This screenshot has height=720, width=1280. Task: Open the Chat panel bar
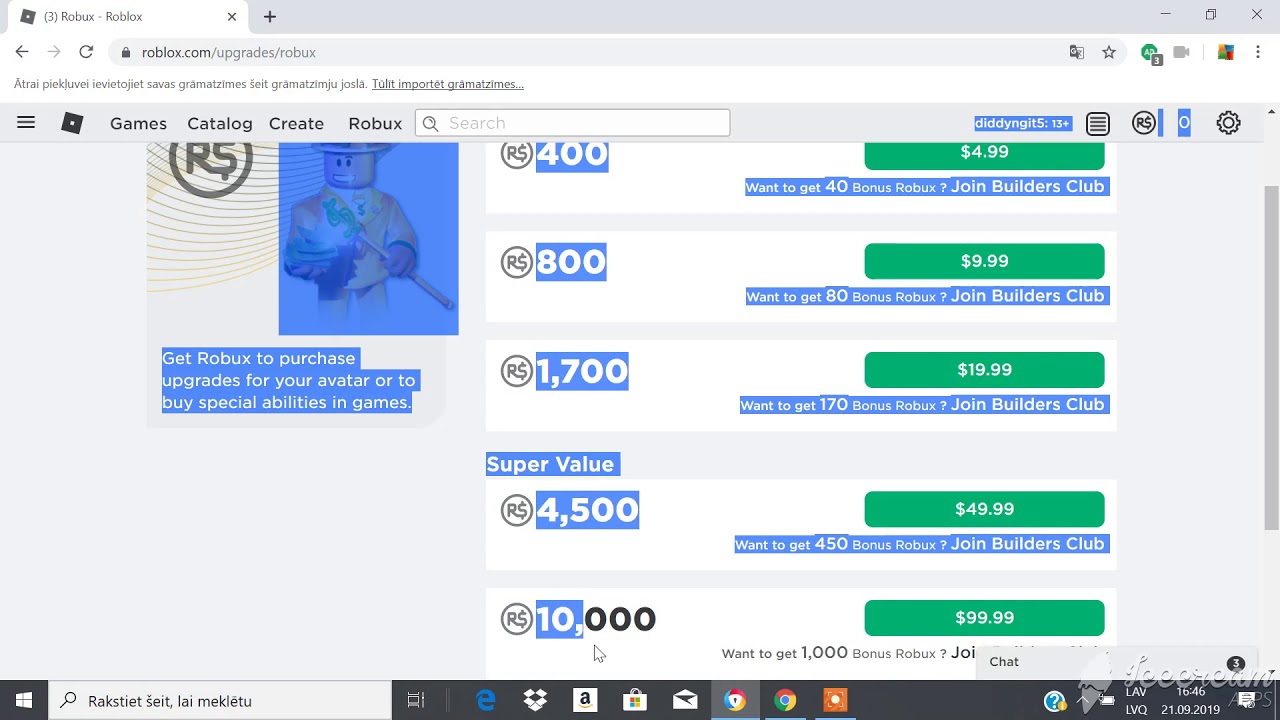click(x=1116, y=662)
